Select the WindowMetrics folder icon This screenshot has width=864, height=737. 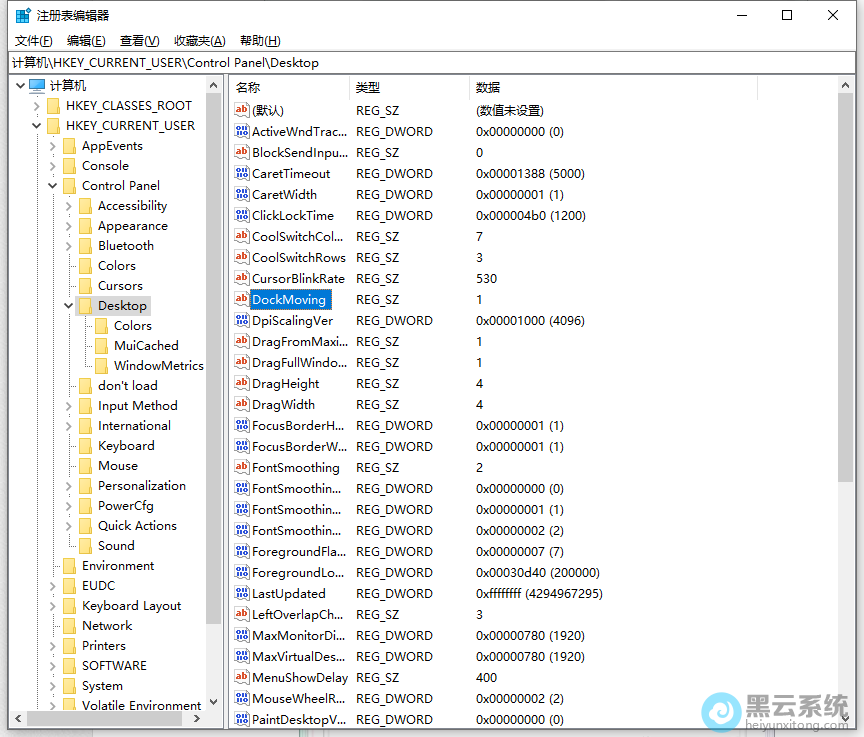[x=101, y=366]
